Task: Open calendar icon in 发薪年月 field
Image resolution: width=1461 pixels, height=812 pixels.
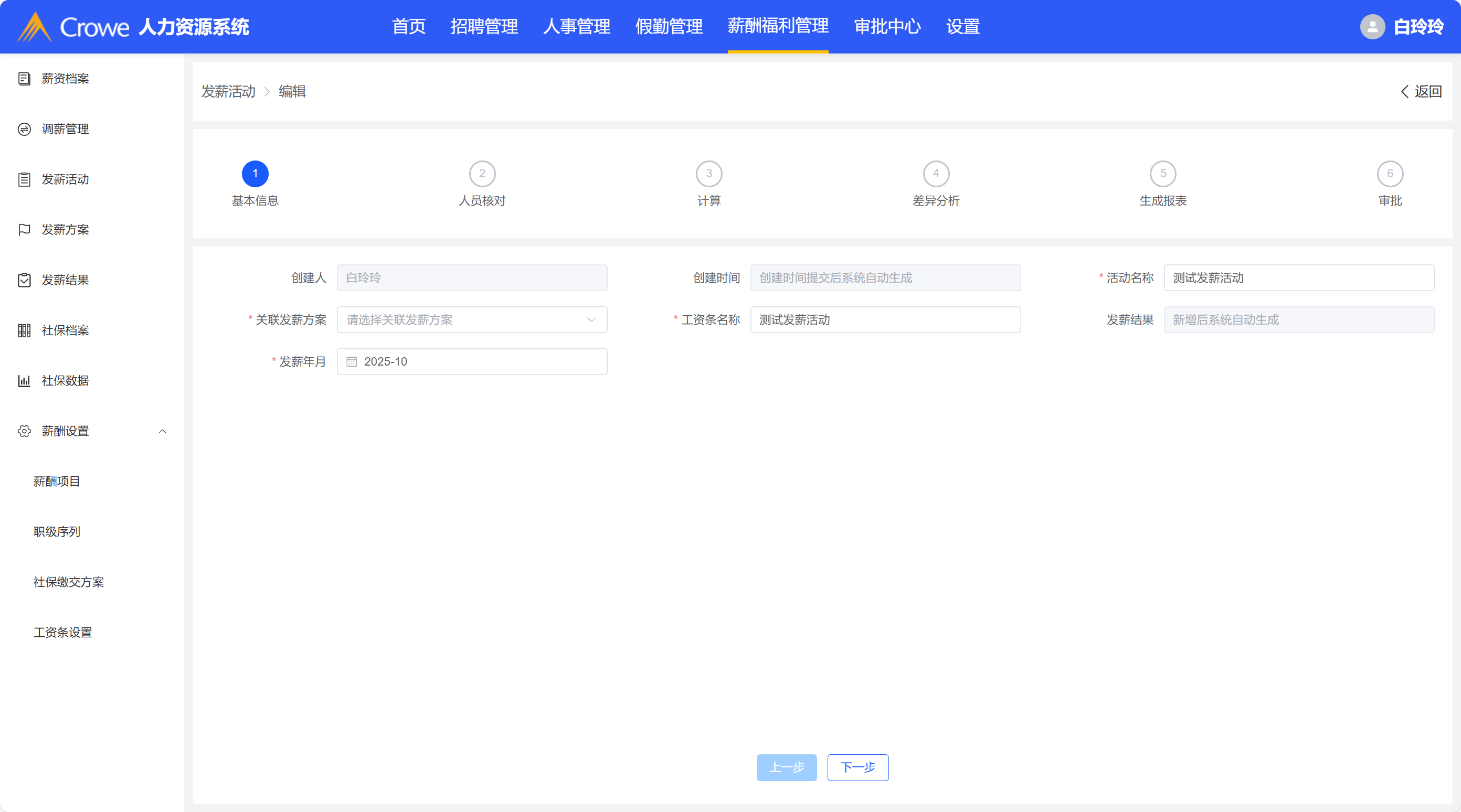Action: tap(352, 362)
